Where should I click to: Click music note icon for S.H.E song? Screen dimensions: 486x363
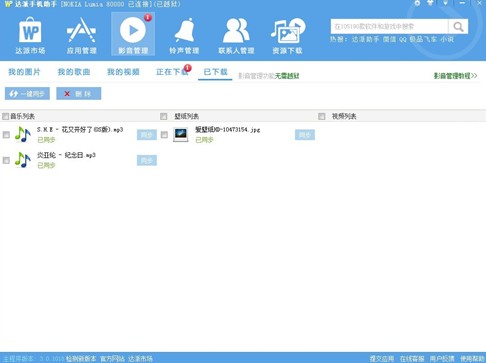pyautogui.click(x=23, y=135)
